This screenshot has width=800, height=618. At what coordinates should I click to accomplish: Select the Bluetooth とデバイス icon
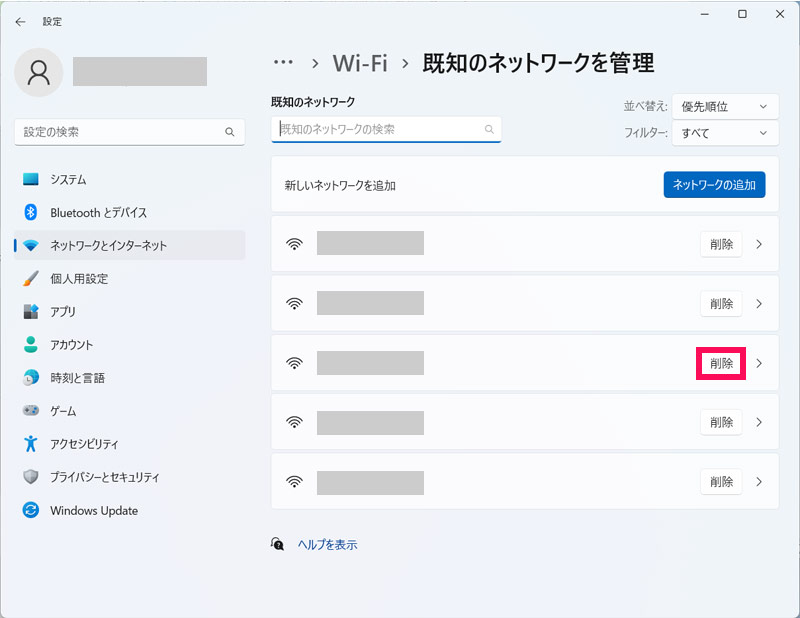coord(31,212)
